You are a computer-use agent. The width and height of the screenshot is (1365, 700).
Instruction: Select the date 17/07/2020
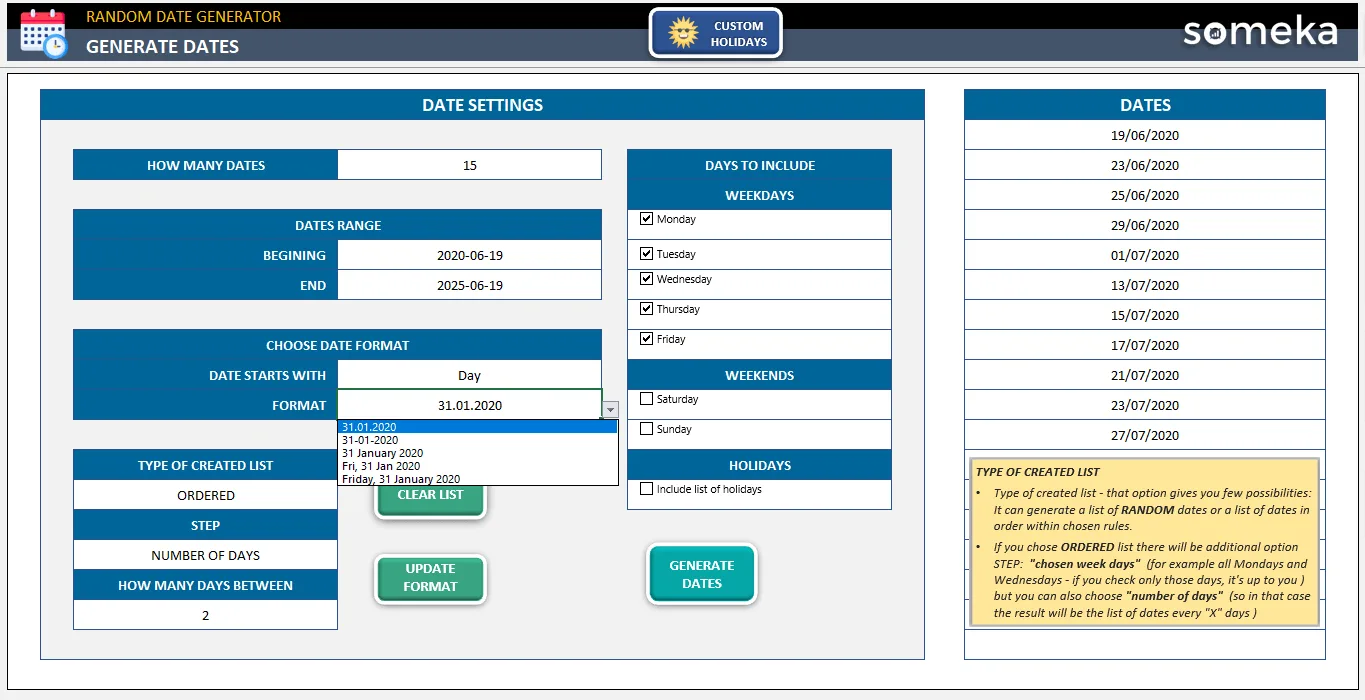tap(1145, 345)
